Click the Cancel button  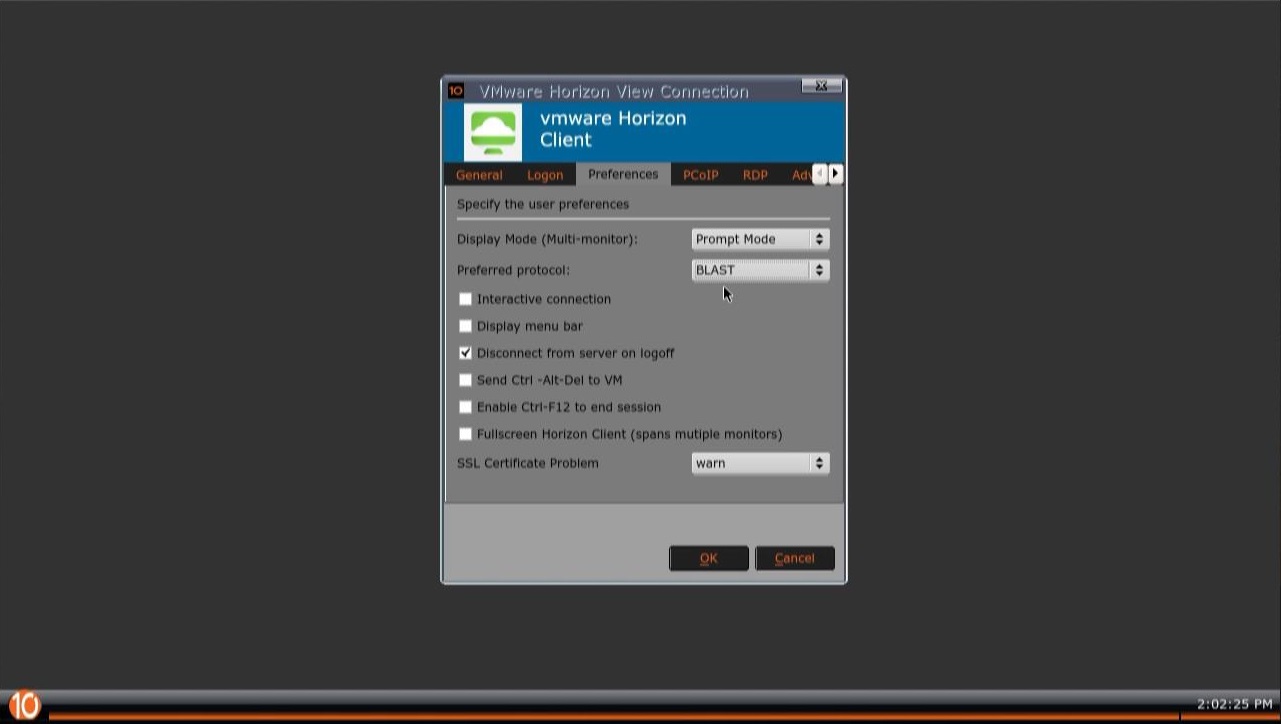pyautogui.click(x=795, y=558)
